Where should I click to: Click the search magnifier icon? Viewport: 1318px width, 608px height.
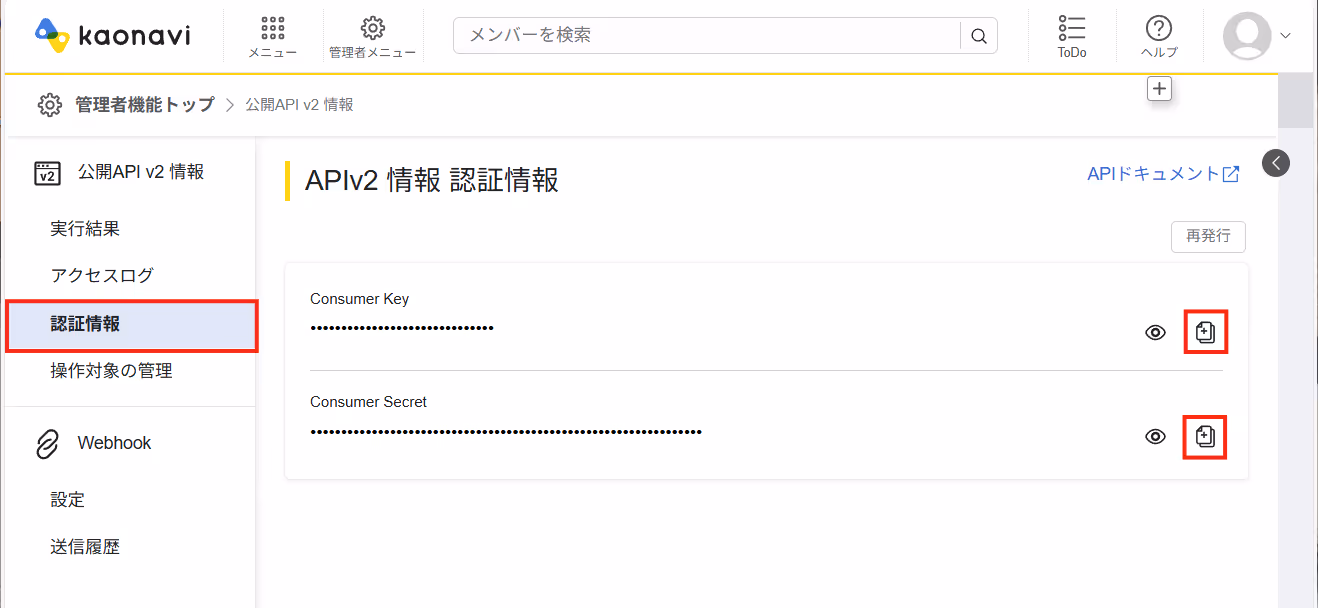point(979,36)
